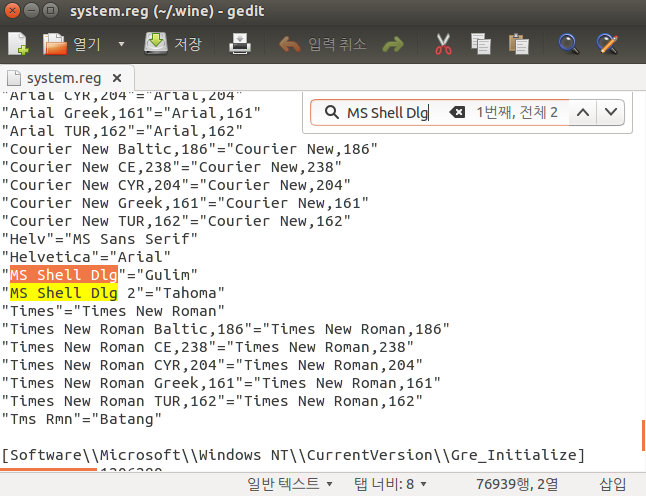Click the Arial TUR,162 line
Screen dimensions: 646x496
pyautogui.click(x=122, y=131)
